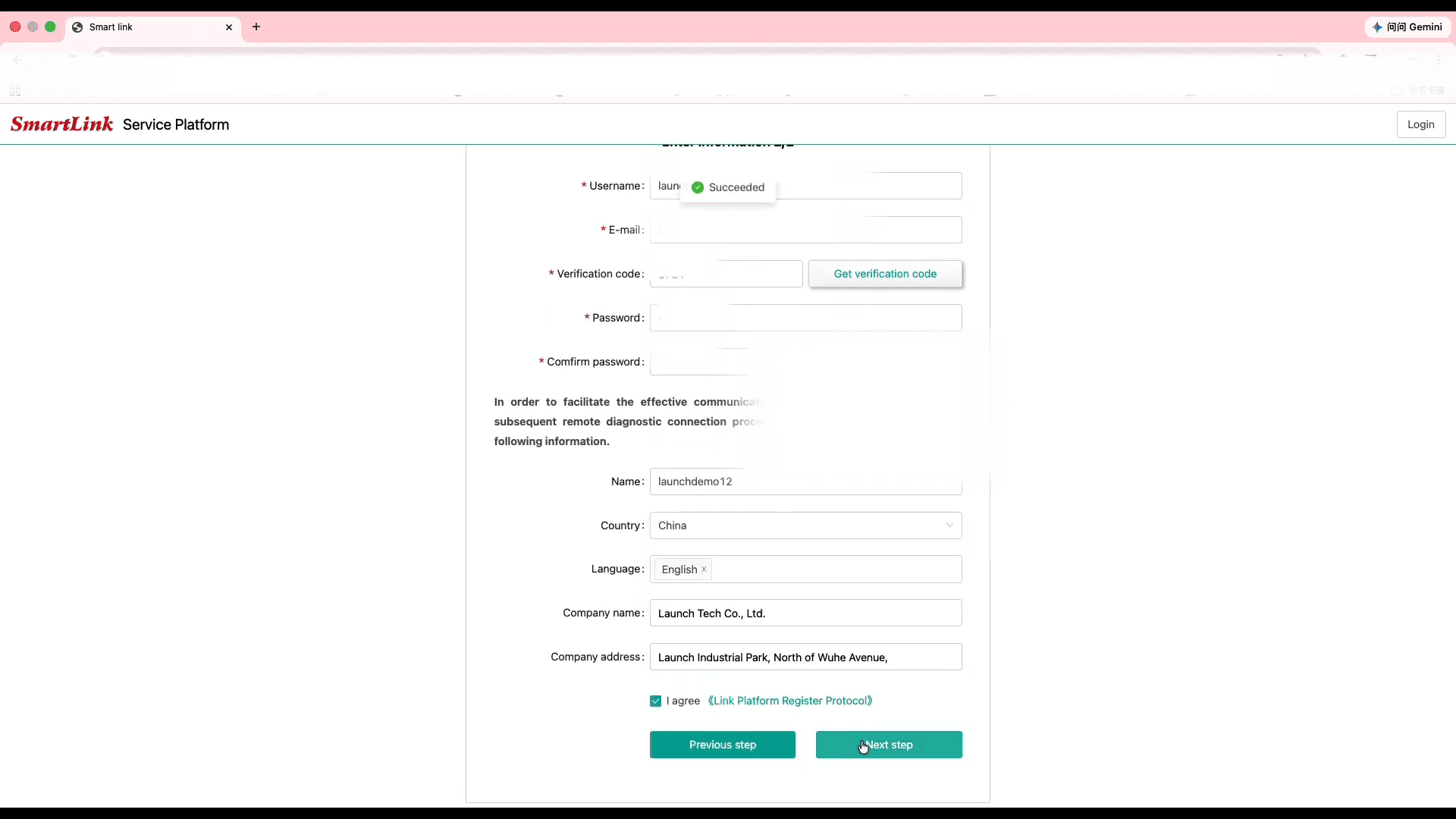
Task: Focus the Comfirm password field
Action: tap(805, 362)
